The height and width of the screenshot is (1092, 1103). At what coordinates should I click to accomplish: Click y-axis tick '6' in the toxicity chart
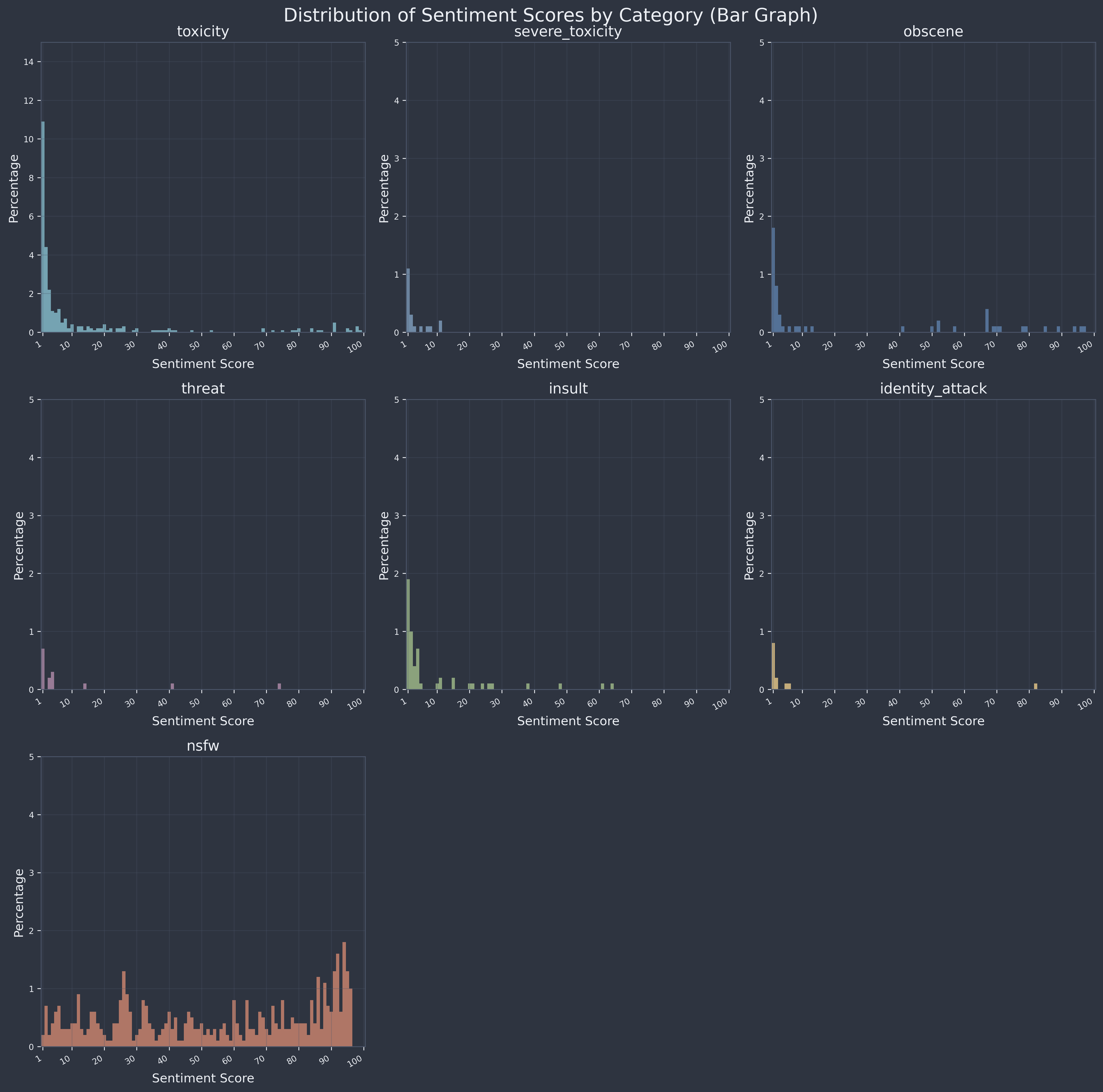[31, 217]
